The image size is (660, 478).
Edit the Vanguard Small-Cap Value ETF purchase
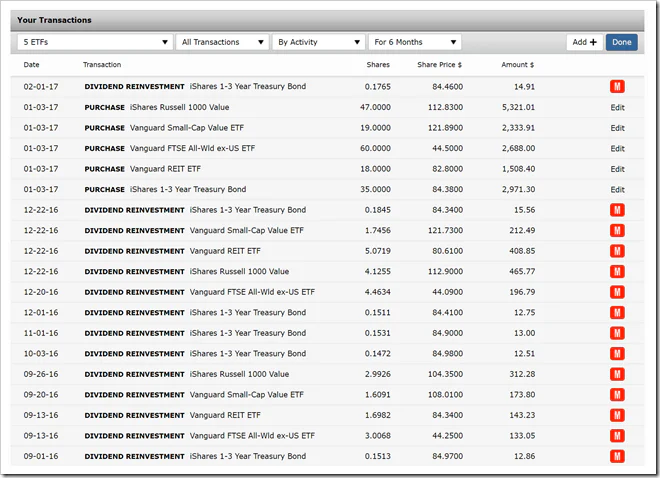pos(617,128)
